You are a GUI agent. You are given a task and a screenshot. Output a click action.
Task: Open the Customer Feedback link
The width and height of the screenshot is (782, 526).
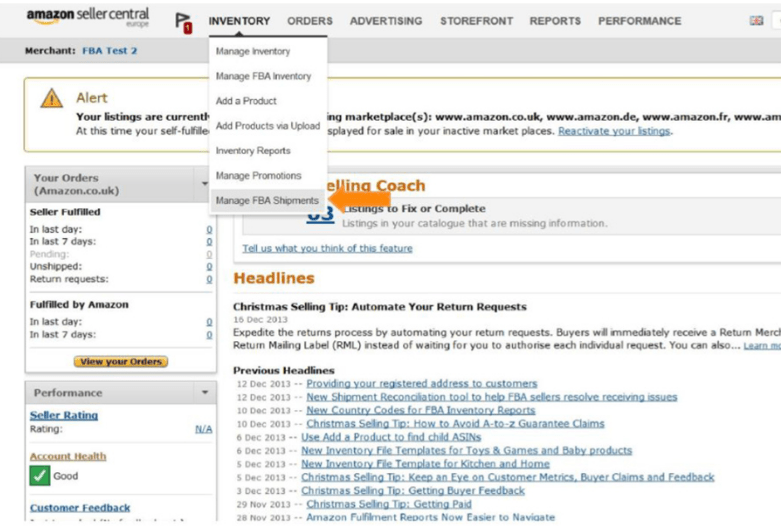(80, 508)
